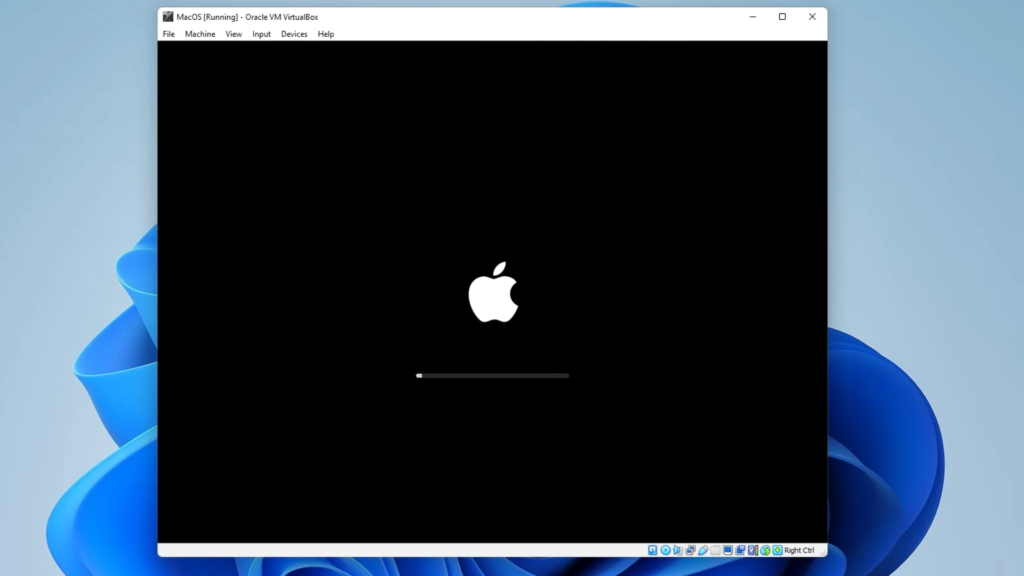
Task: Click the Apple logo in the VM screen
Action: click(494, 292)
